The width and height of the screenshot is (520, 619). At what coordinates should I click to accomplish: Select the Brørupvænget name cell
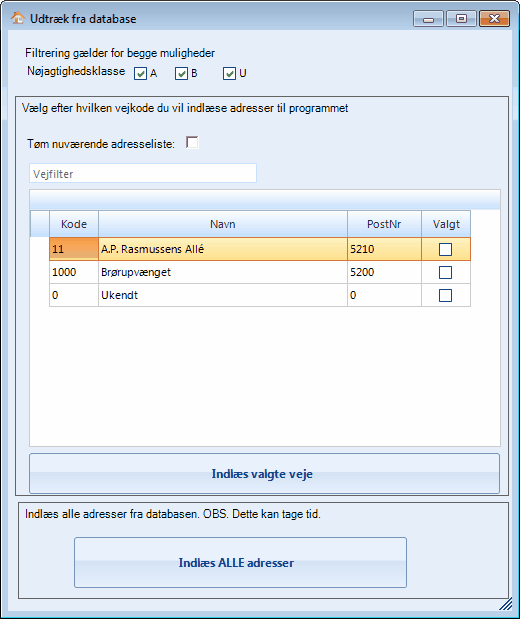[x=223, y=272]
